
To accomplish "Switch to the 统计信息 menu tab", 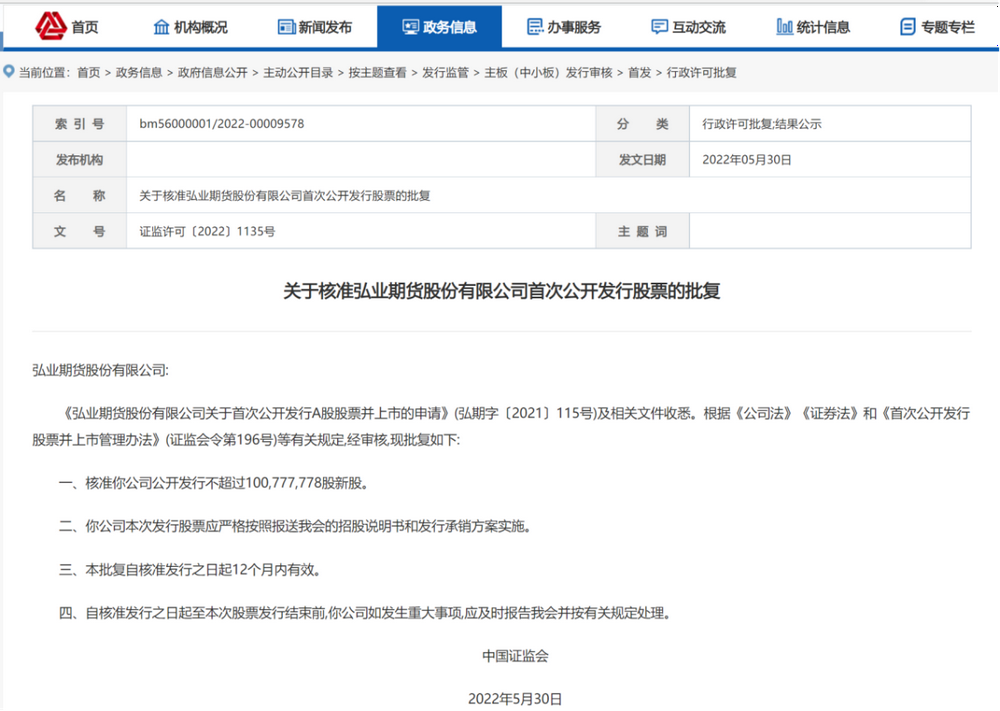I will (x=822, y=27).
